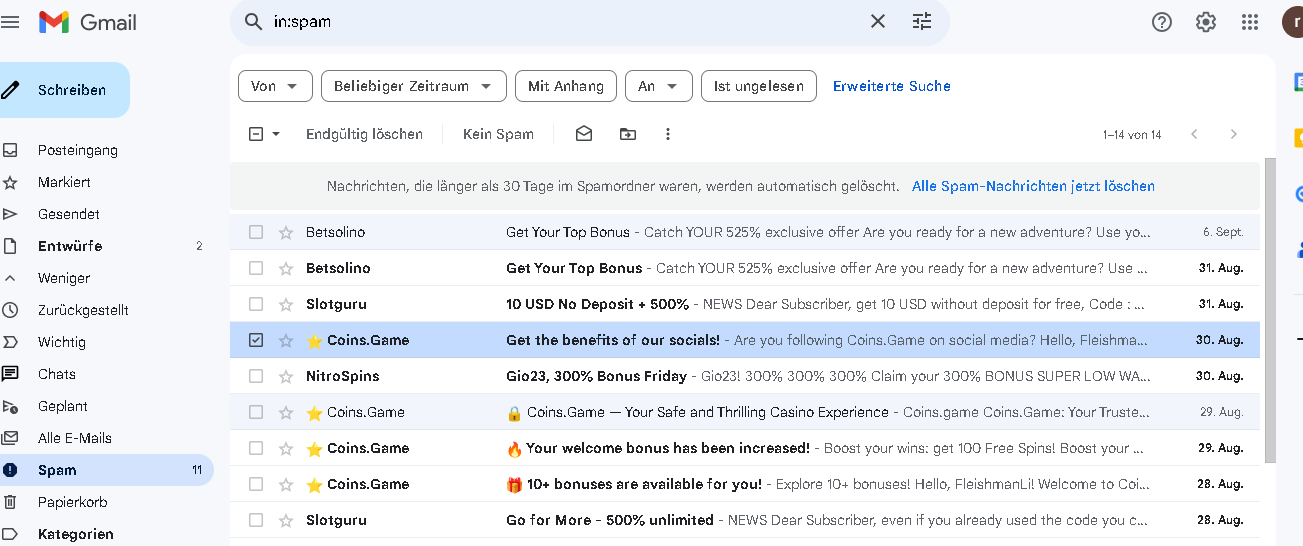The width and height of the screenshot is (1303, 546).
Task: Open the Papierkorb folder
Action: point(72,502)
